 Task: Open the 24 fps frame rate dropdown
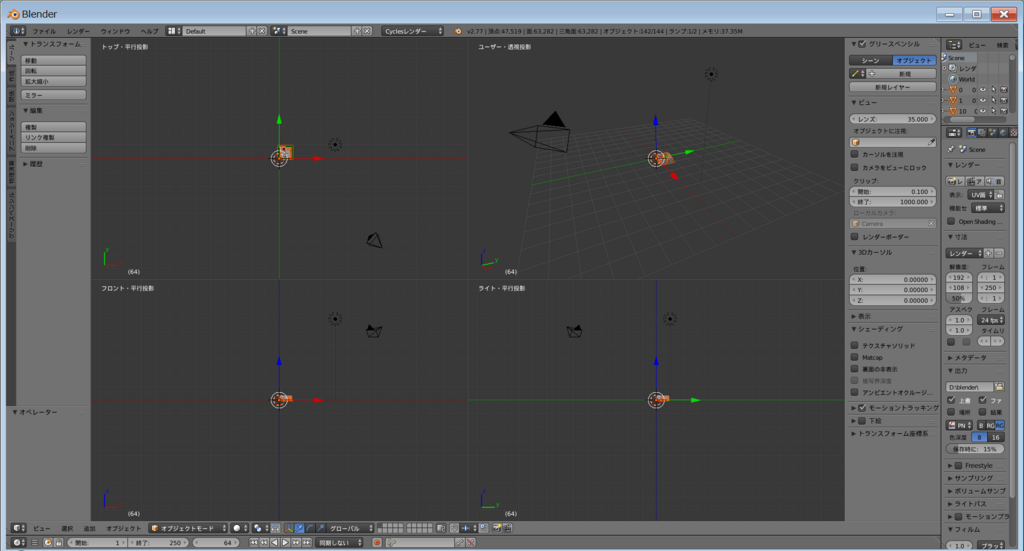pos(991,320)
